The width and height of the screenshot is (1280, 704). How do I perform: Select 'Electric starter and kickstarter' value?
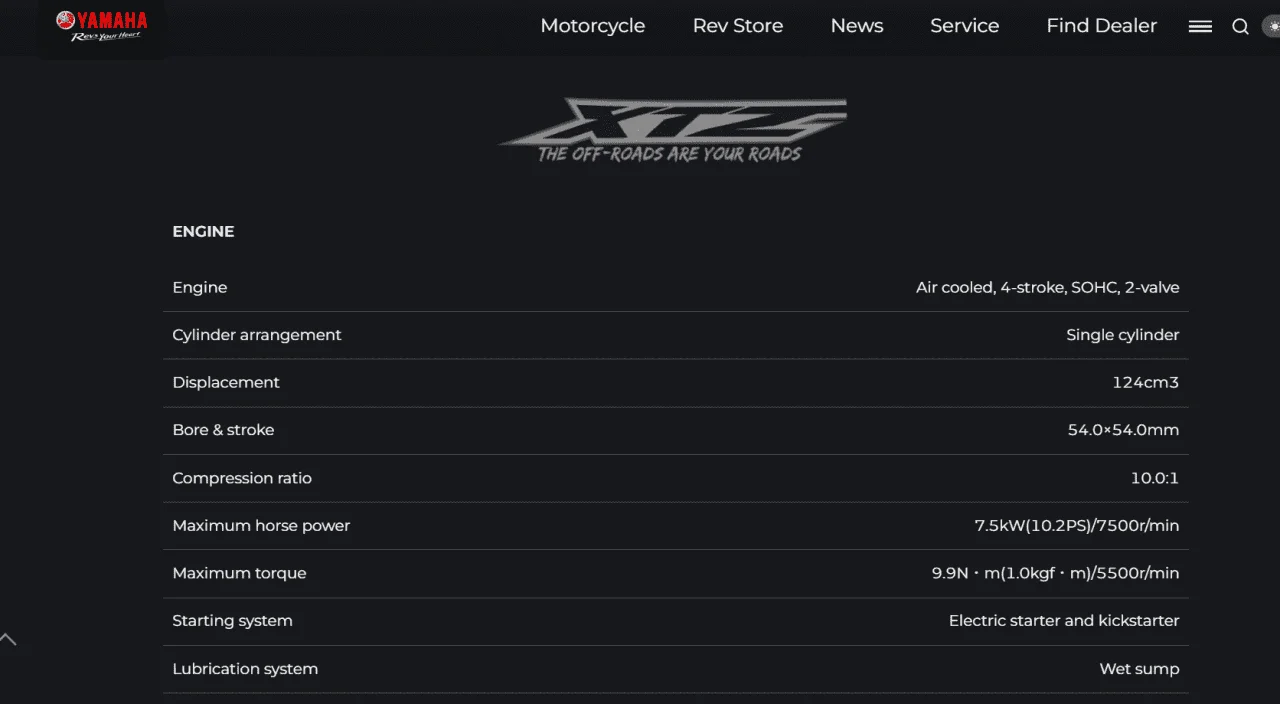coord(1064,621)
